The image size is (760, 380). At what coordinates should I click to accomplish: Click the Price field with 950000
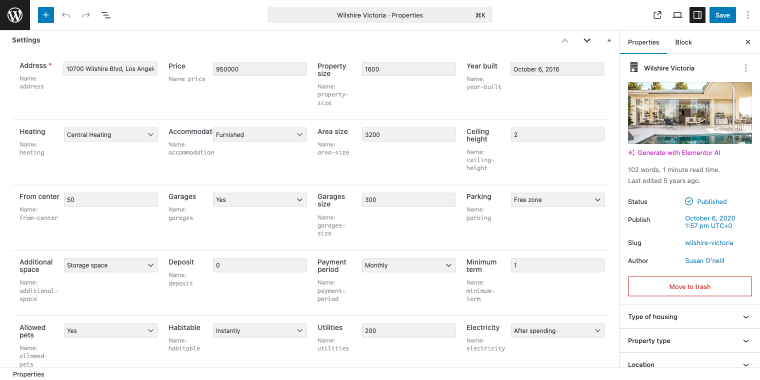260,69
